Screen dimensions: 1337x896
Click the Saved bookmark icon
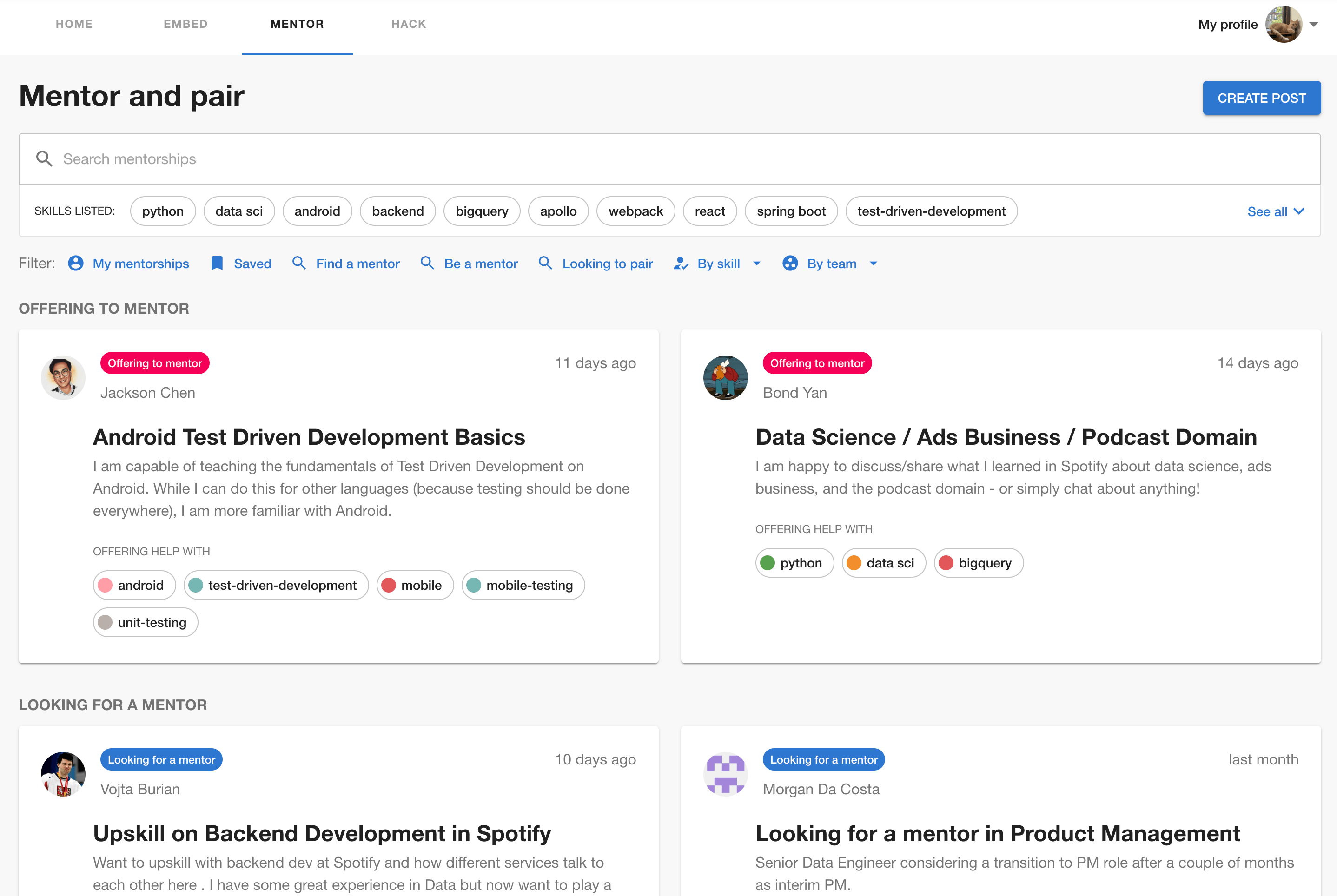tap(217, 264)
